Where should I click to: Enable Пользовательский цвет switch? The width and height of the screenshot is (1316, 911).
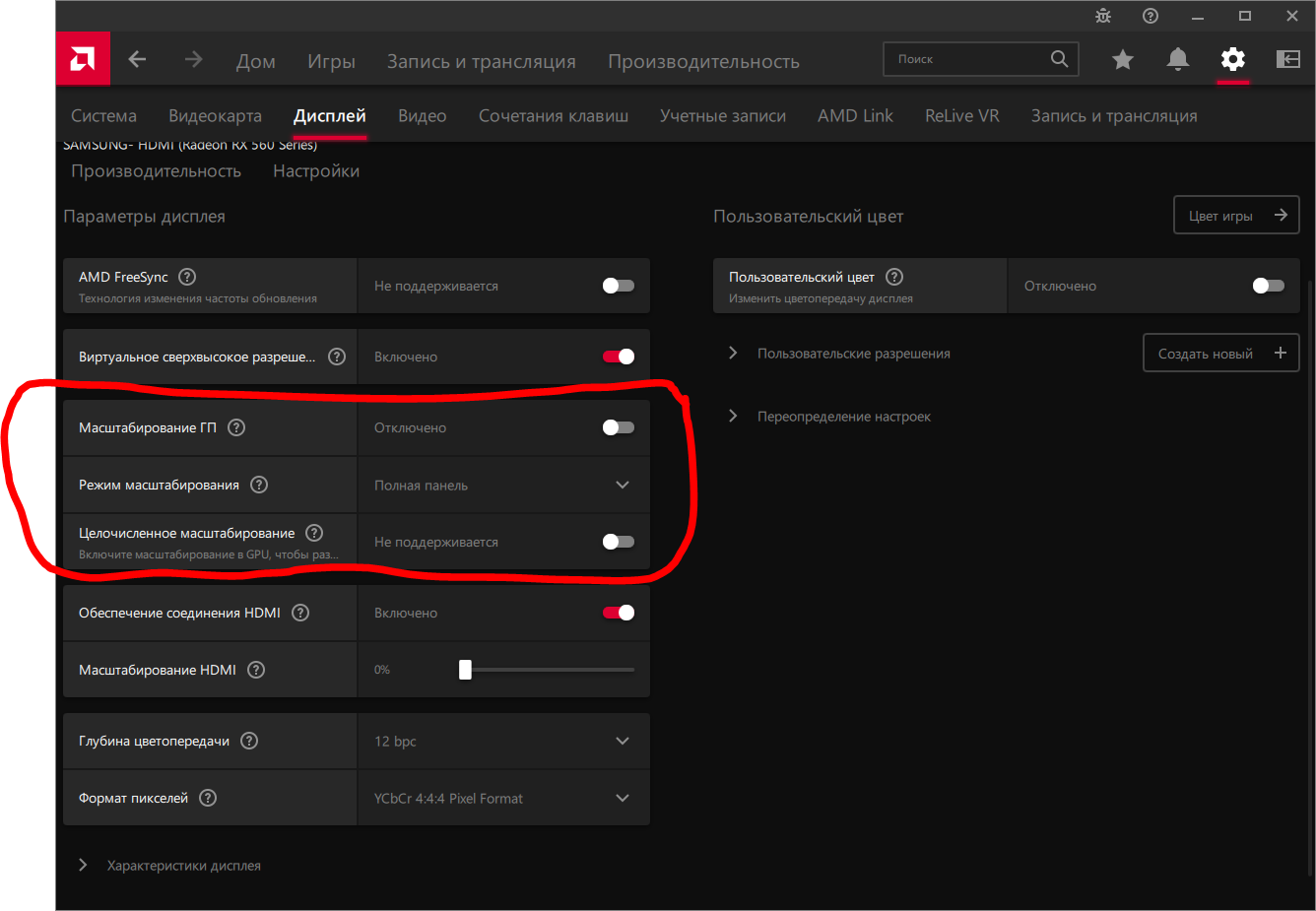[x=1269, y=286]
